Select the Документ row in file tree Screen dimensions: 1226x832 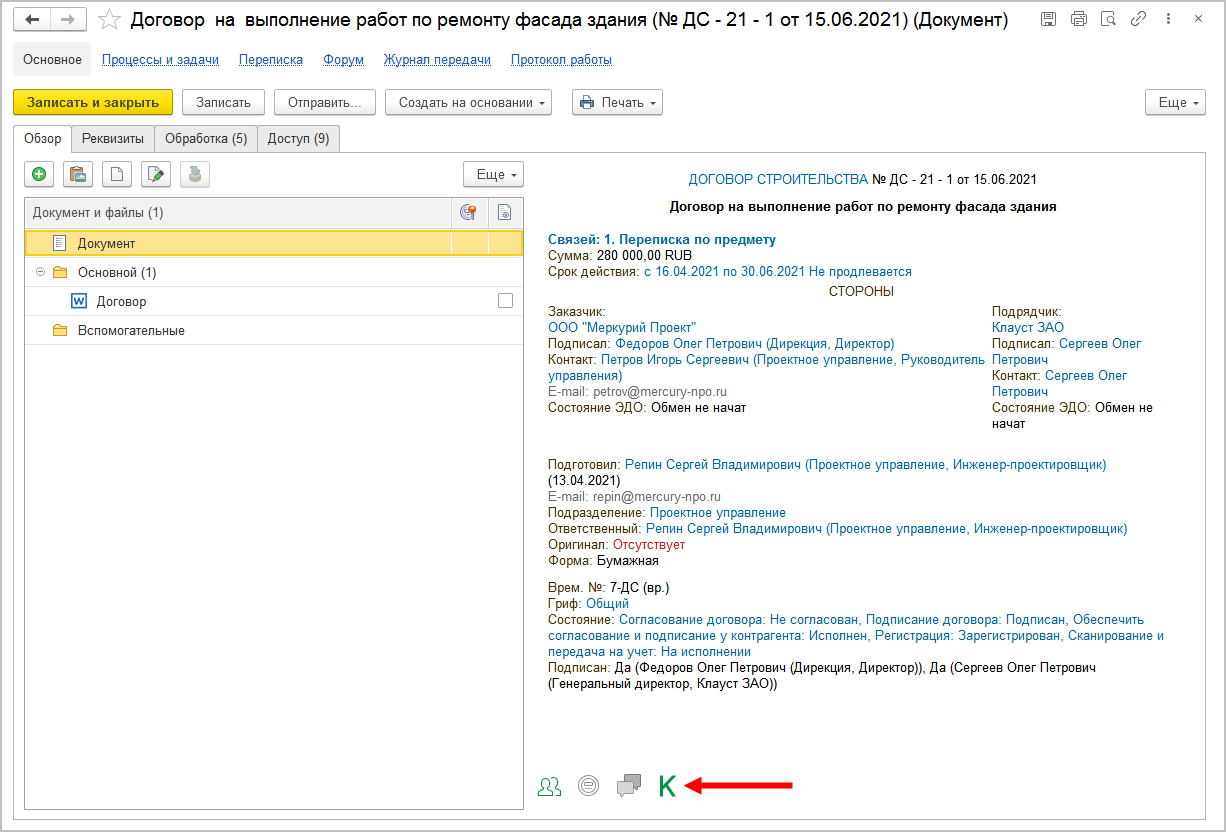(273, 243)
